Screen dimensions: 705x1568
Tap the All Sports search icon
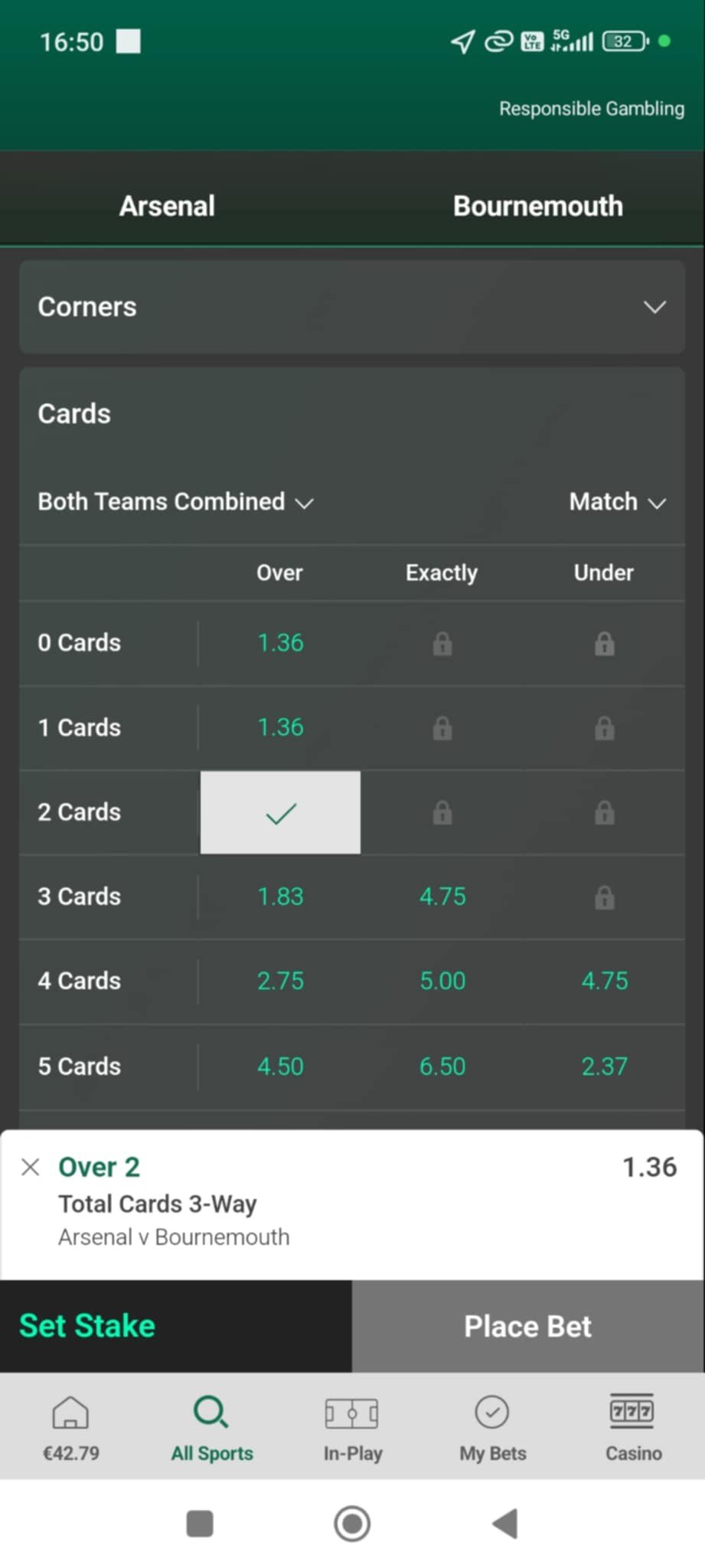point(211,1413)
